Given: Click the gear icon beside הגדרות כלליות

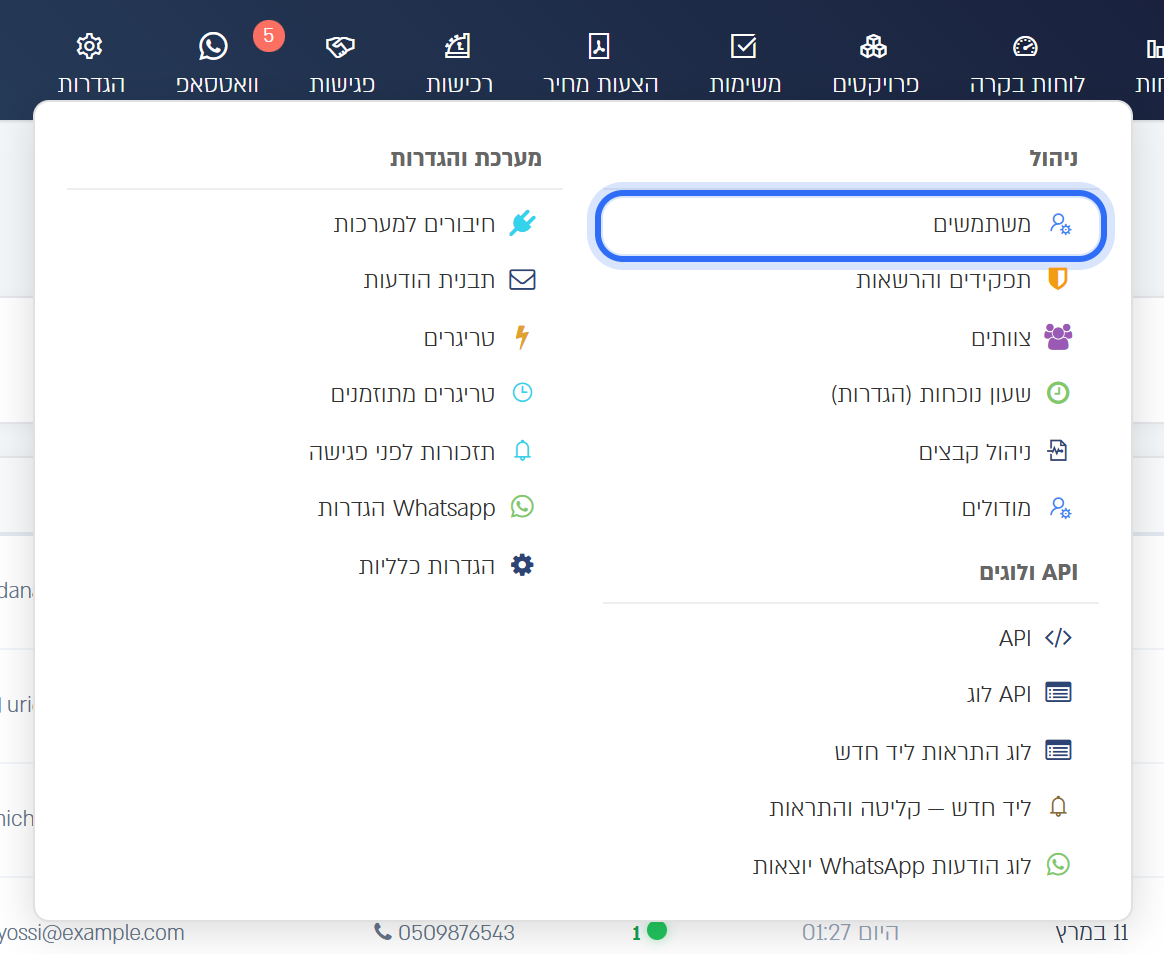Looking at the screenshot, I should [523, 565].
